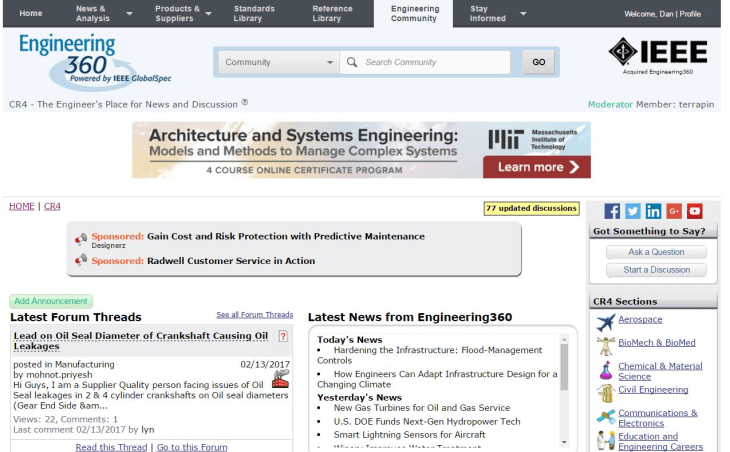
Task: Click the Start a Discussion button
Action: tap(656, 270)
